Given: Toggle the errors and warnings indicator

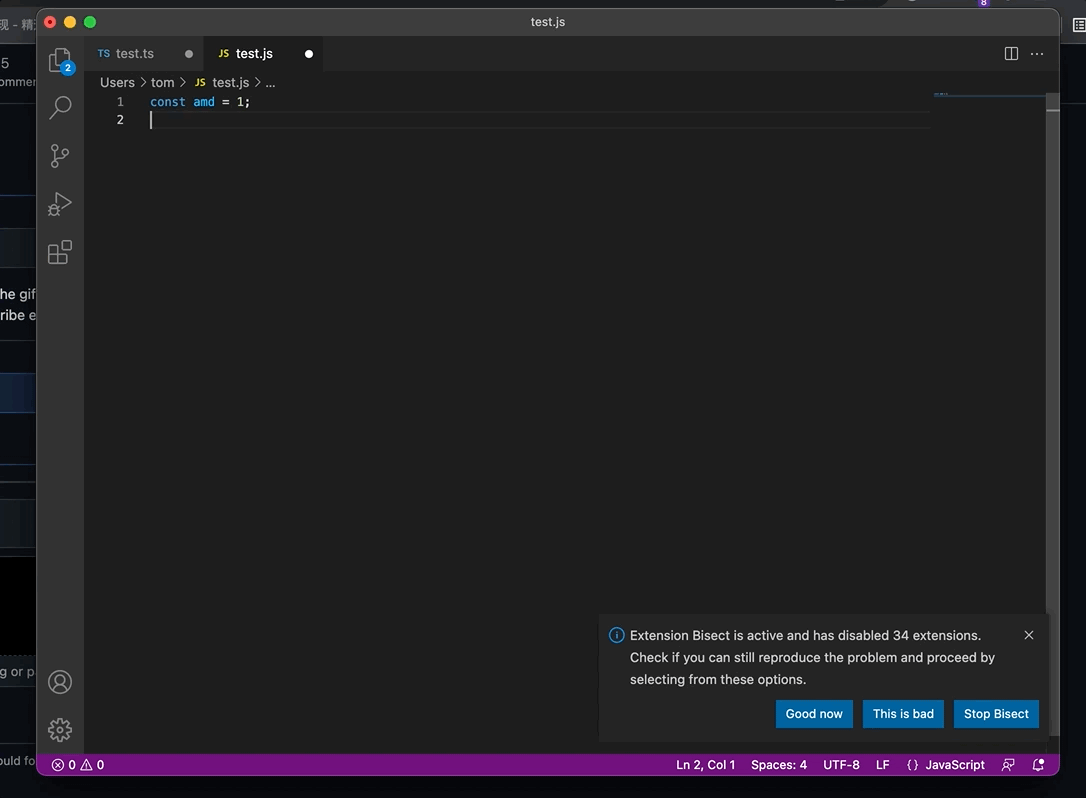Looking at the screenshot, I should click(x=77, y=764).
